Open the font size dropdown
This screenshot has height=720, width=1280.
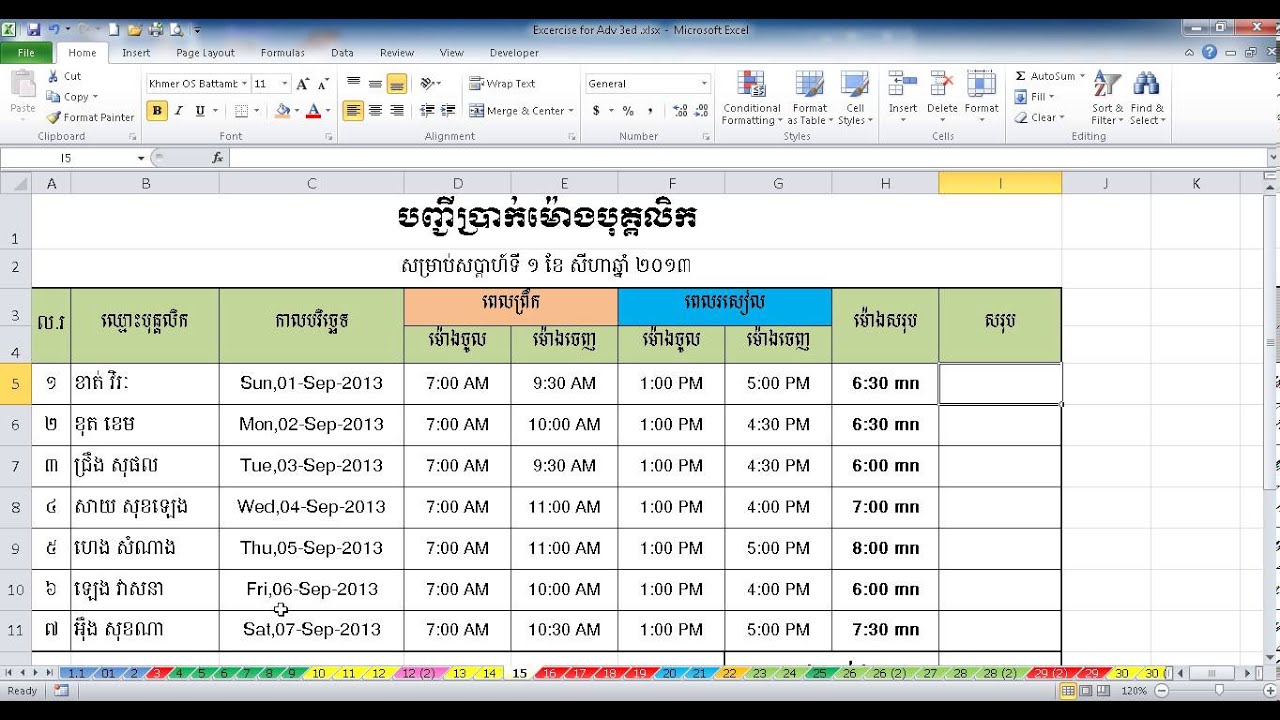[x=285, y=84]
